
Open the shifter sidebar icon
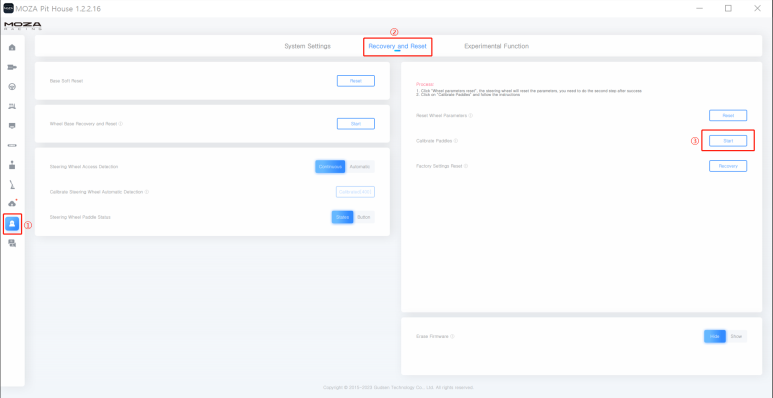[x=12, y=165]
